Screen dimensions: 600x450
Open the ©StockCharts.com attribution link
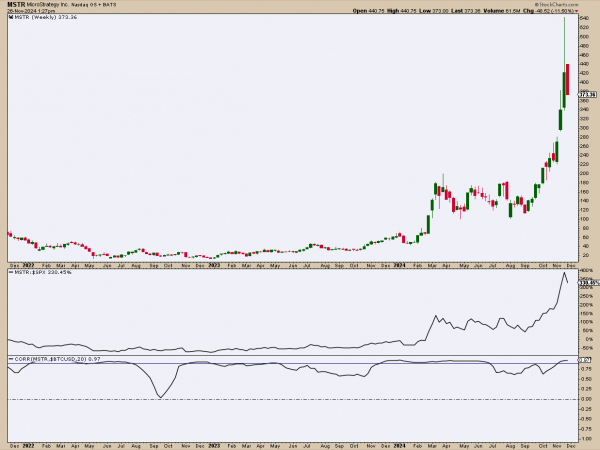point(557,5)
